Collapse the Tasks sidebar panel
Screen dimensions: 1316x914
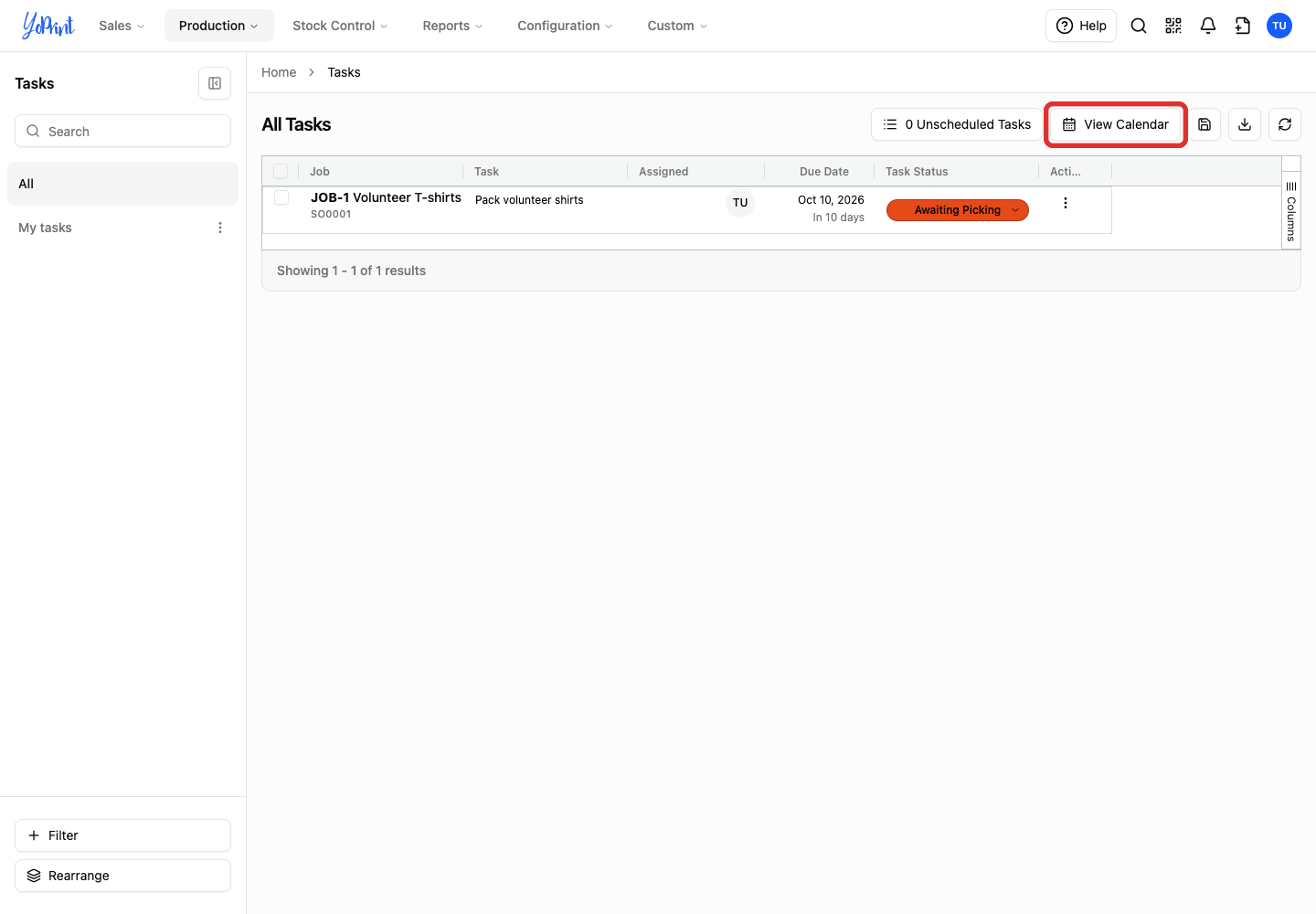(x=215, y=83)
